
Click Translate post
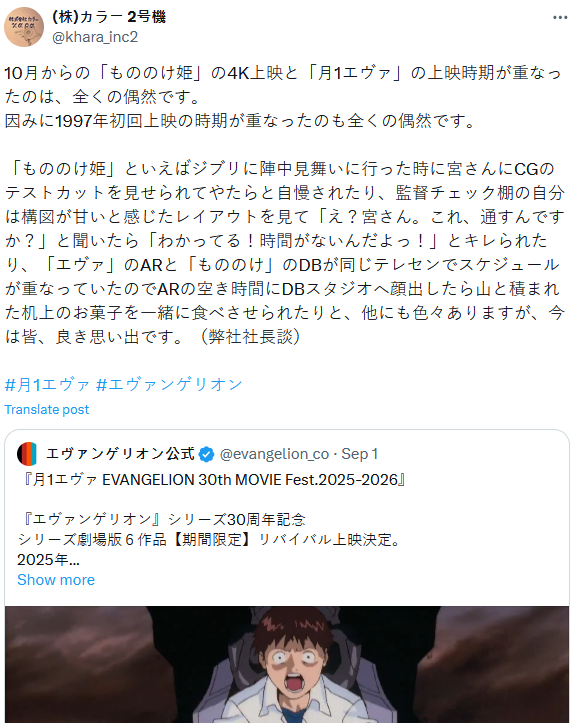tap(47, 409)
